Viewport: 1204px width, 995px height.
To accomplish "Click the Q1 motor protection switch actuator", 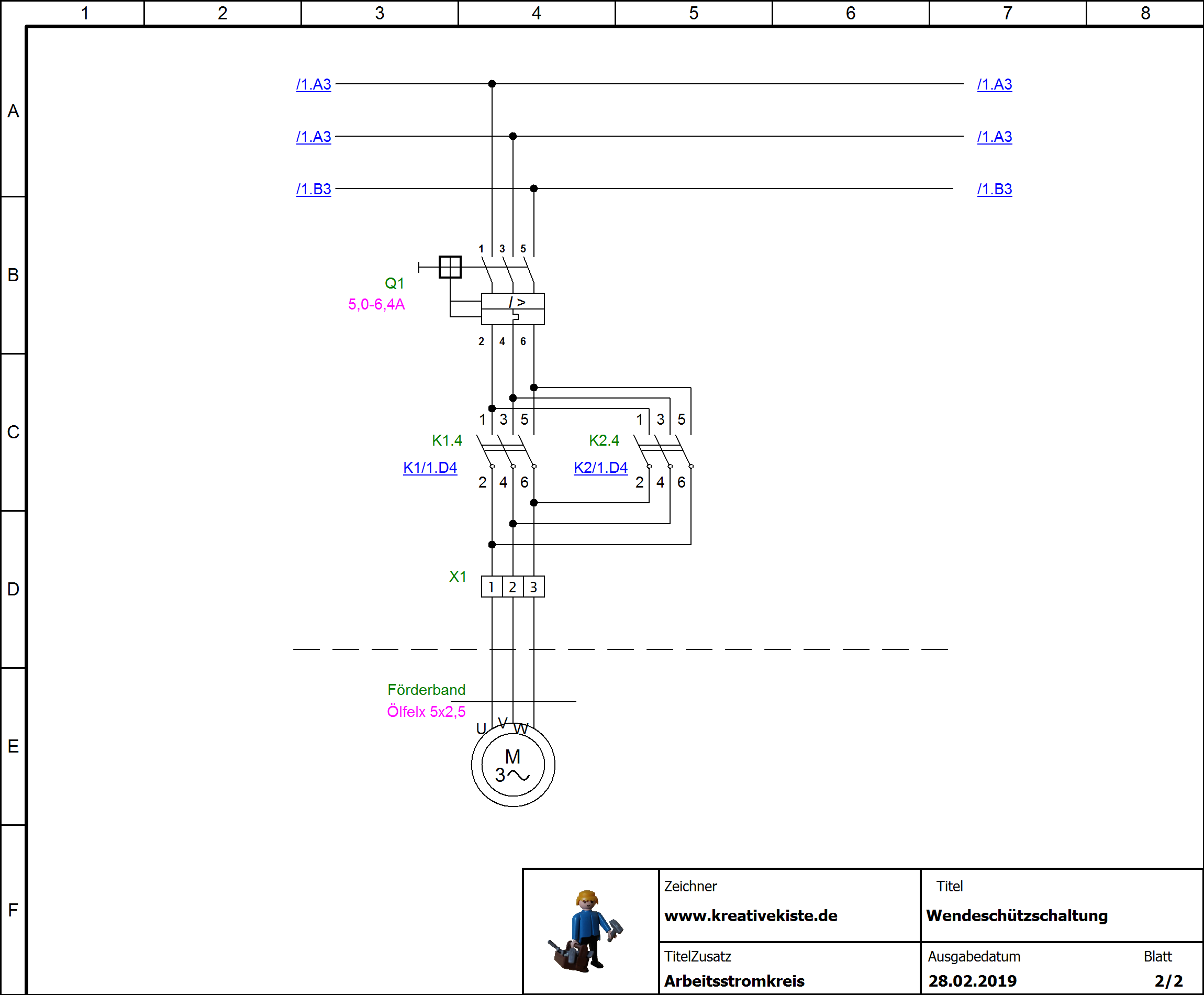I will [450, 267].
